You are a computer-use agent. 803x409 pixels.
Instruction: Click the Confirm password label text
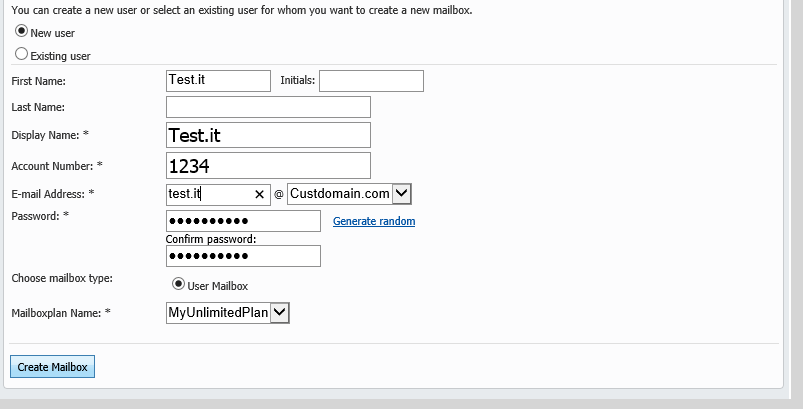[x=210, y=239]
